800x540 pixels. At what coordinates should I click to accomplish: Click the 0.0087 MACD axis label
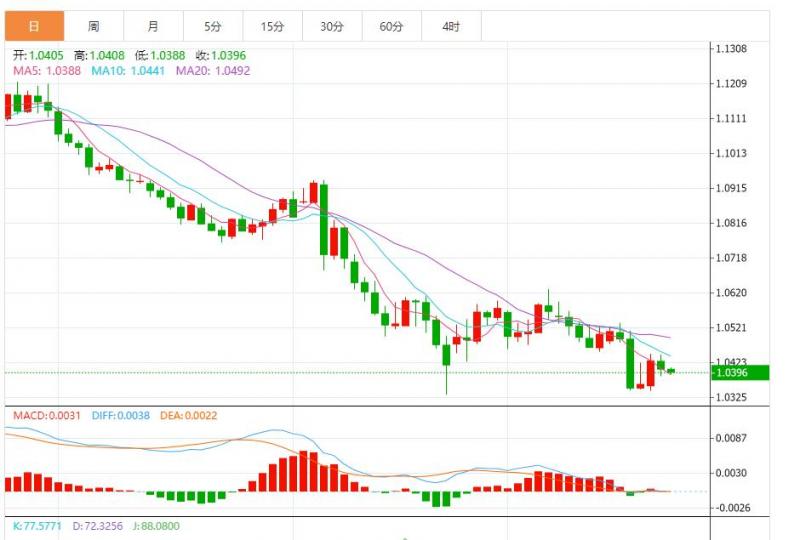731,438
